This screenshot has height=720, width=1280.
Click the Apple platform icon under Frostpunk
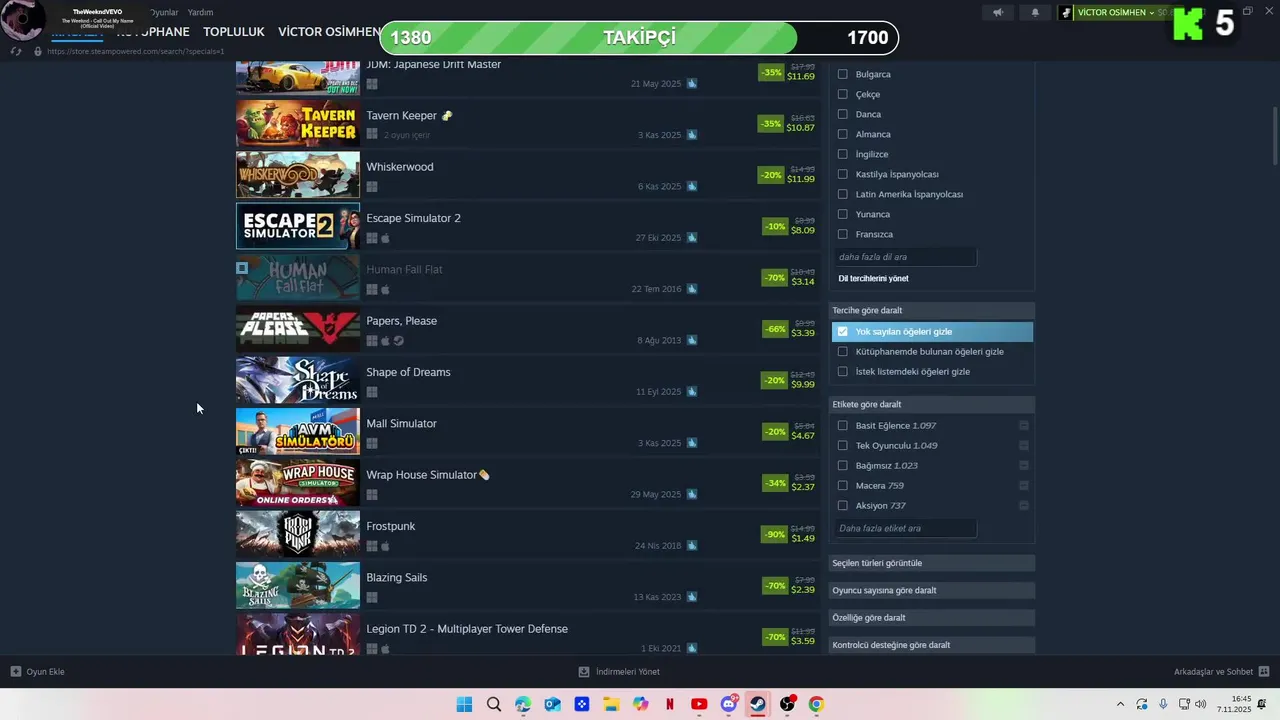(x=385, y=546)
